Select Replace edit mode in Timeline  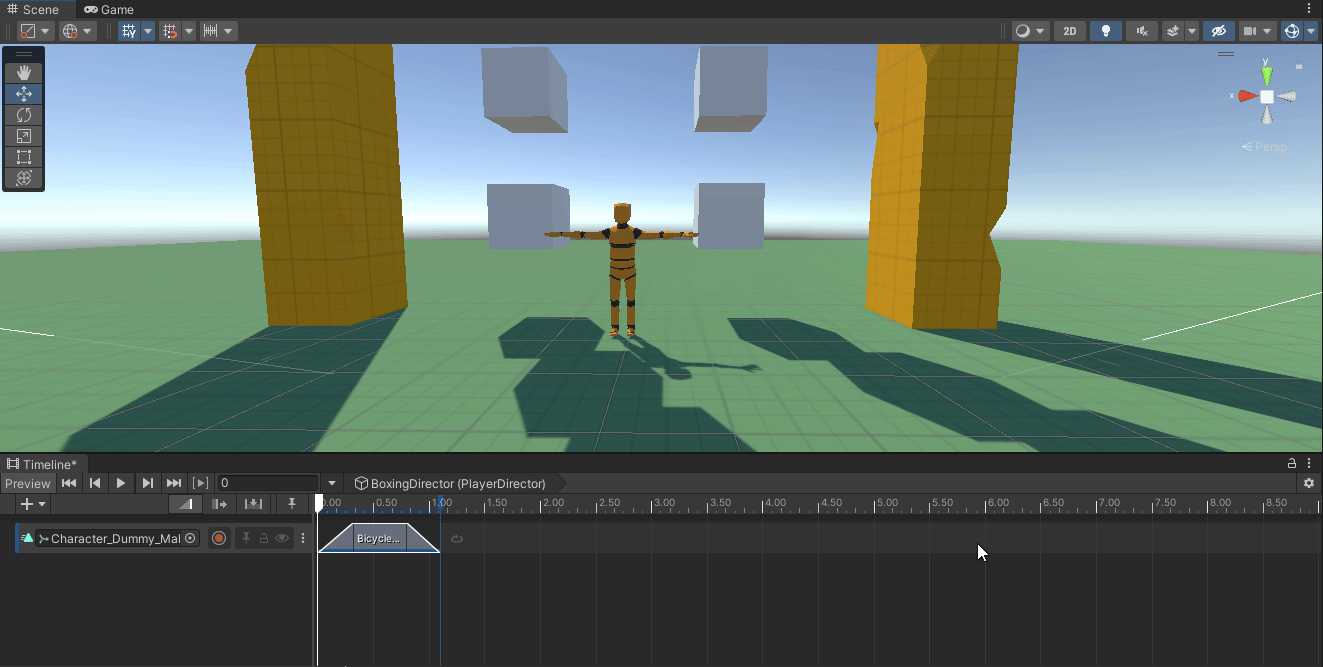pyautogui.click(x=253, y=503)
